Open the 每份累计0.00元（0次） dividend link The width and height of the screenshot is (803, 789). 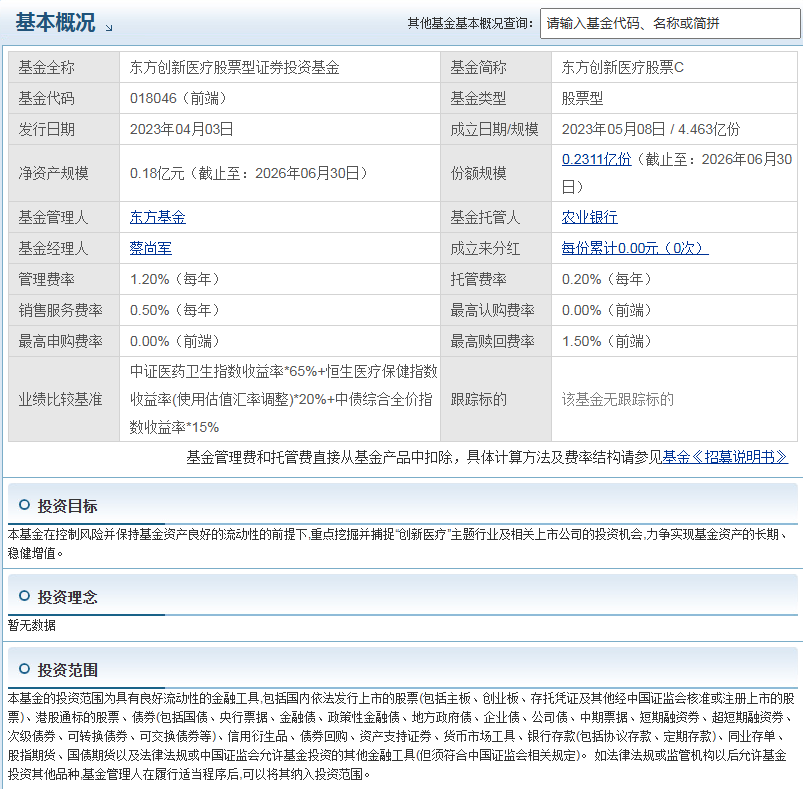pos(635,248)
